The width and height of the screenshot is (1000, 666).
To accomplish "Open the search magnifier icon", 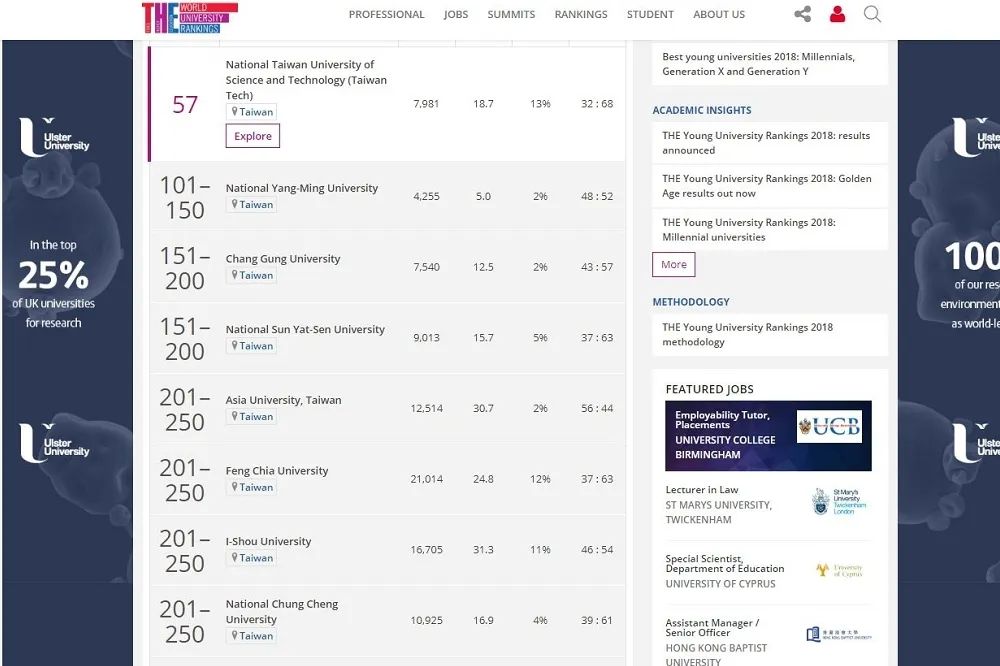I will click(x=872, y=14).
